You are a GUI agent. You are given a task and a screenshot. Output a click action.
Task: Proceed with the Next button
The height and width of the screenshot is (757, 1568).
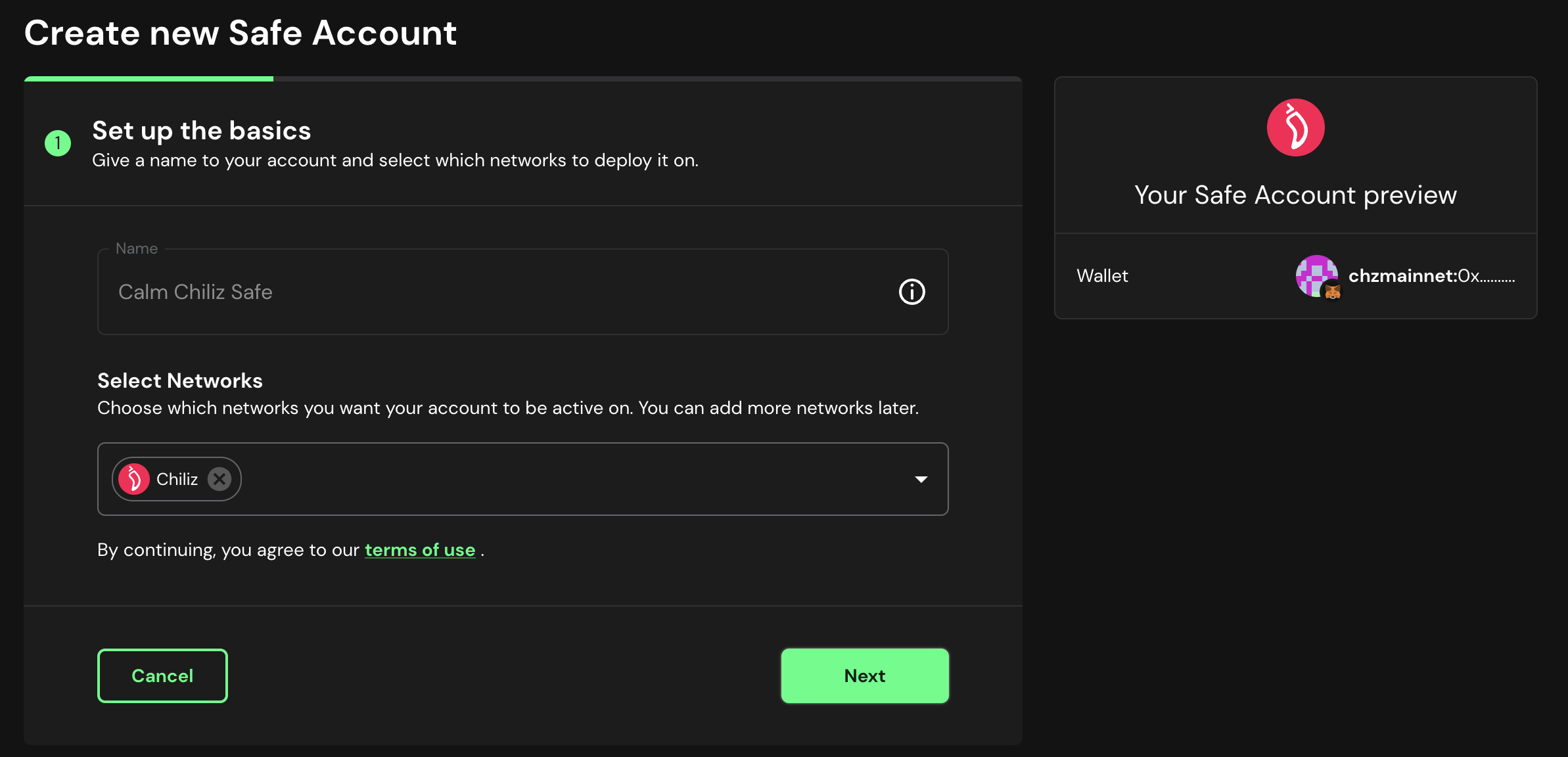coord(864,676)
